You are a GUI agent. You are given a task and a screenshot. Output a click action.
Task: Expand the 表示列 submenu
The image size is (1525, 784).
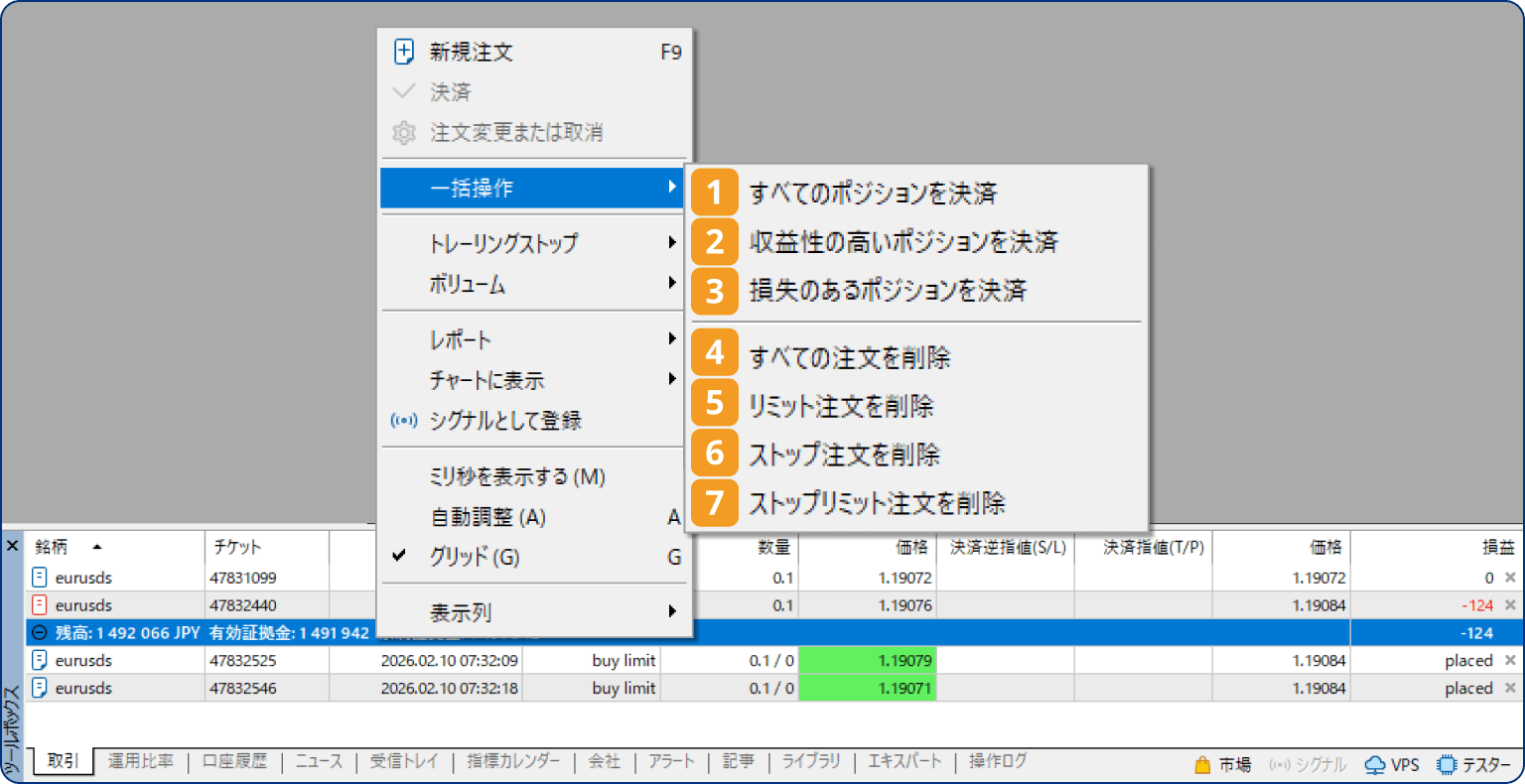tap(457, 612)
